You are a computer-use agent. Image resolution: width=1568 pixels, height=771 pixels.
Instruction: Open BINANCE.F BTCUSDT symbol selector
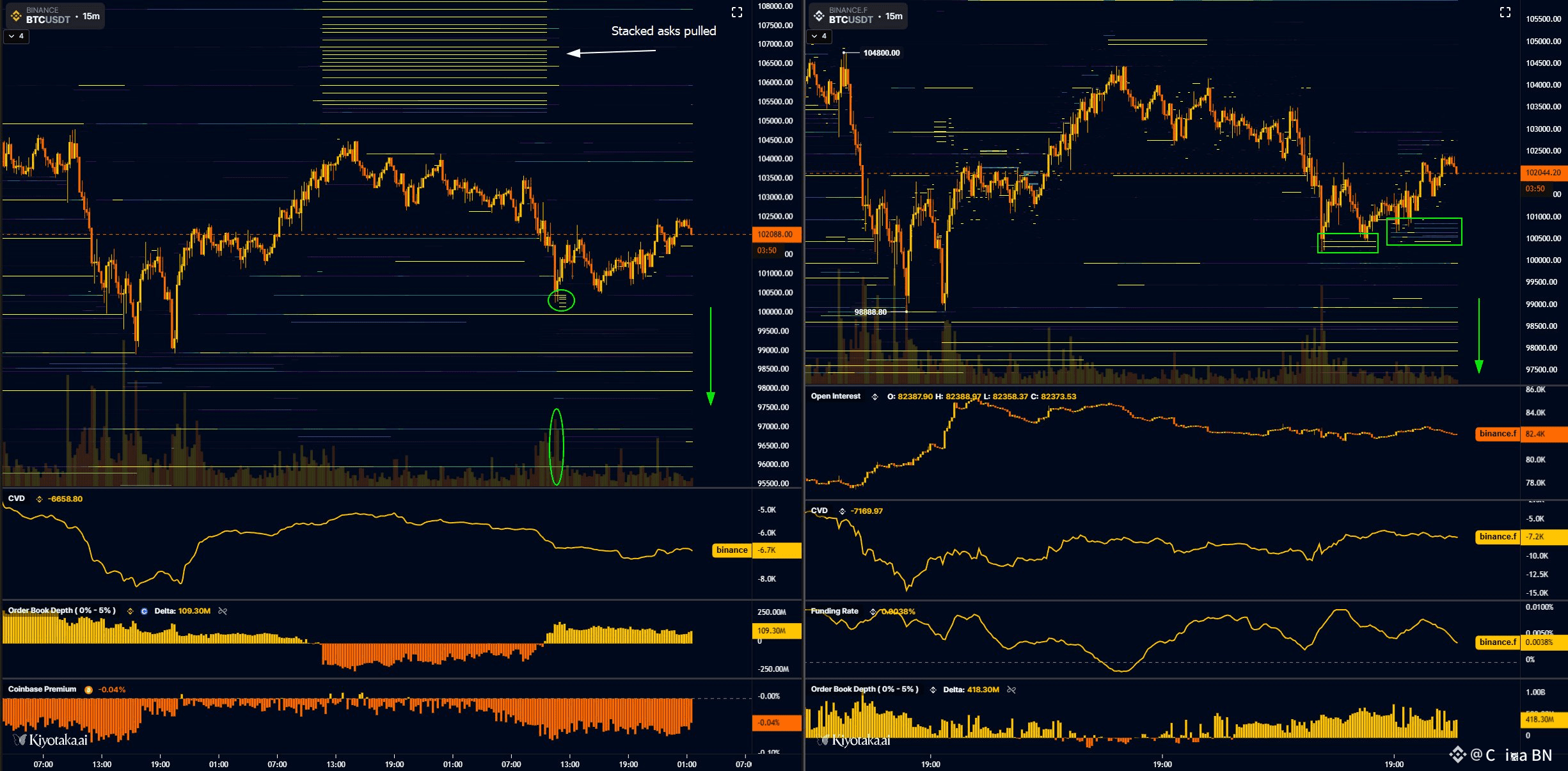[x=850, y=15]
